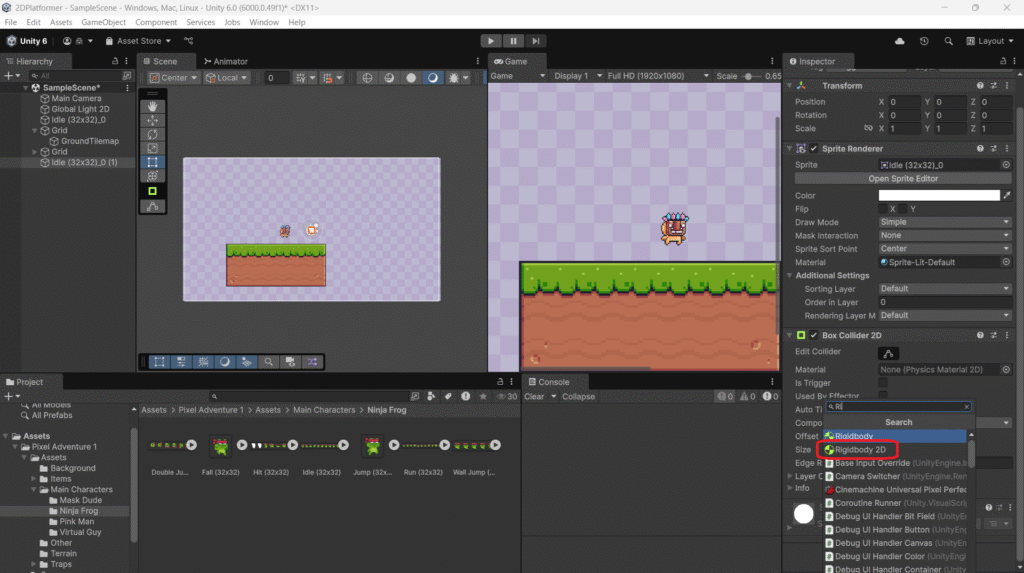Clear the component search field
The height and width of the screenshot is (573, 1024).
[967, 406]
